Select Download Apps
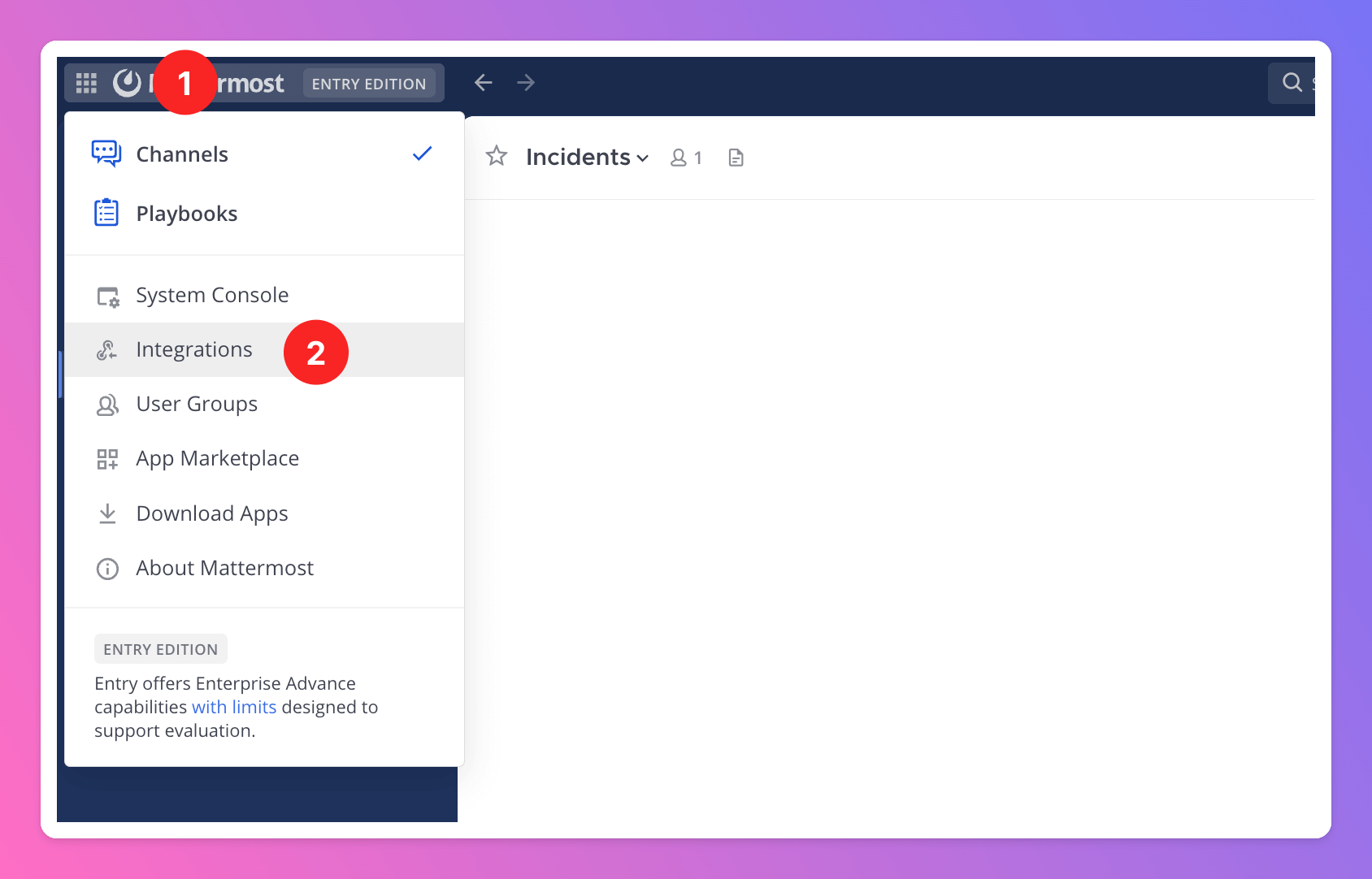1372x879 pixels. pos(264,513)
